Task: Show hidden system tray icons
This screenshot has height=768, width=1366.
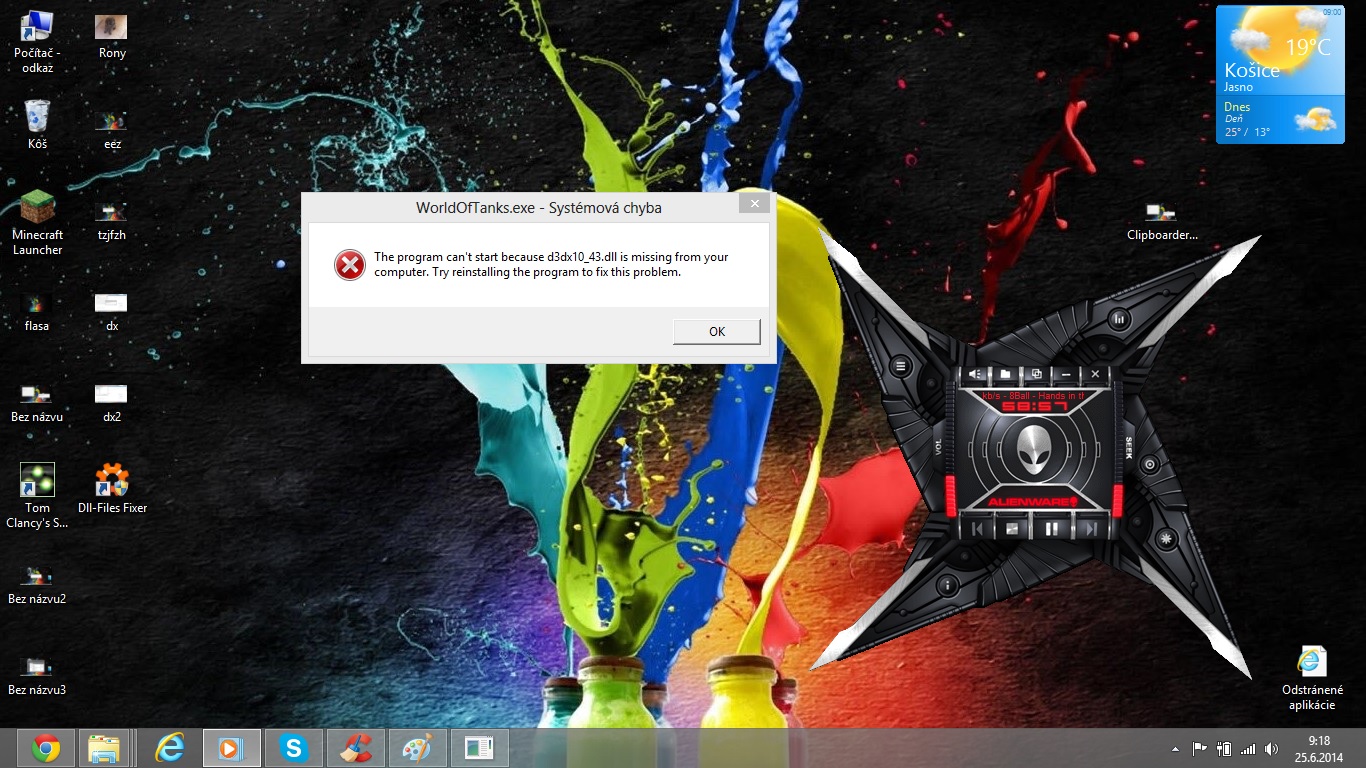Action: coord(1175,748)
